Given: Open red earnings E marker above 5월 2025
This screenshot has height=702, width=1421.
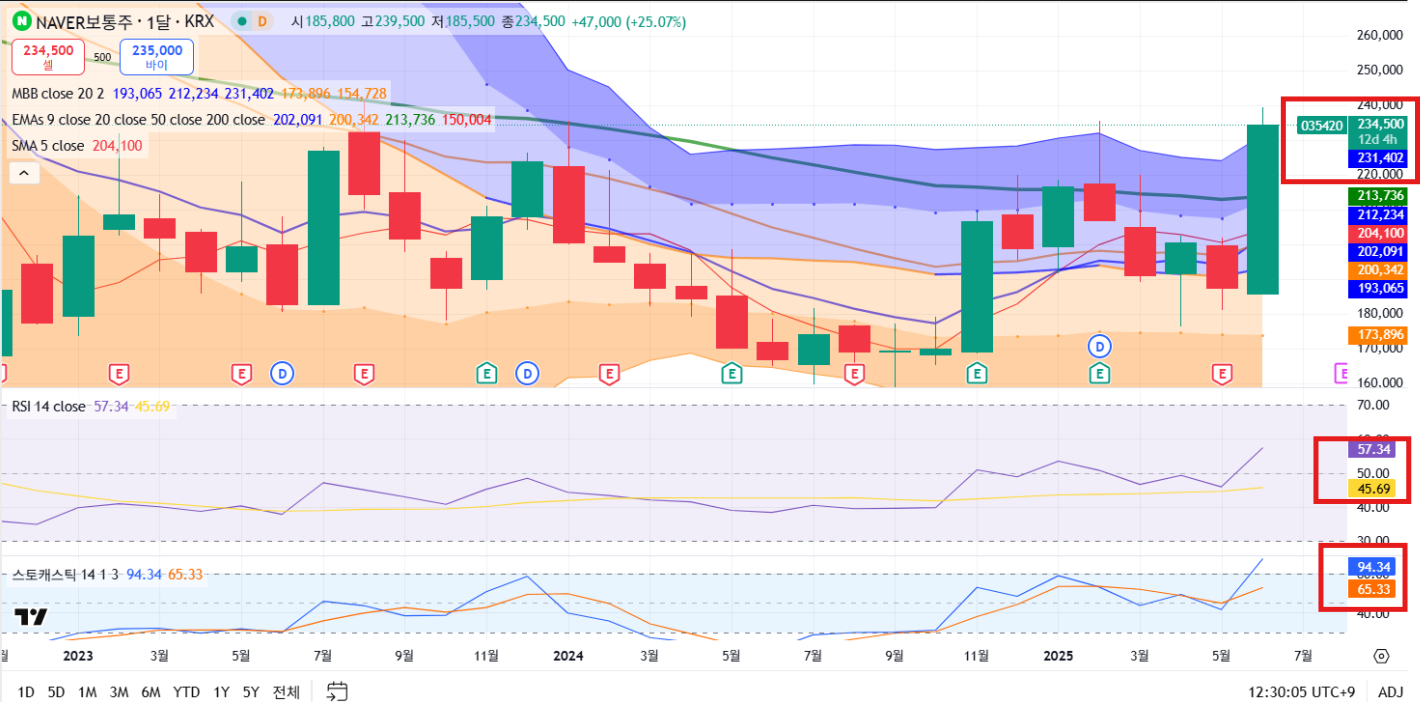Looking at the screenshot, I should pyautogui.click(x=1222, y=374).
